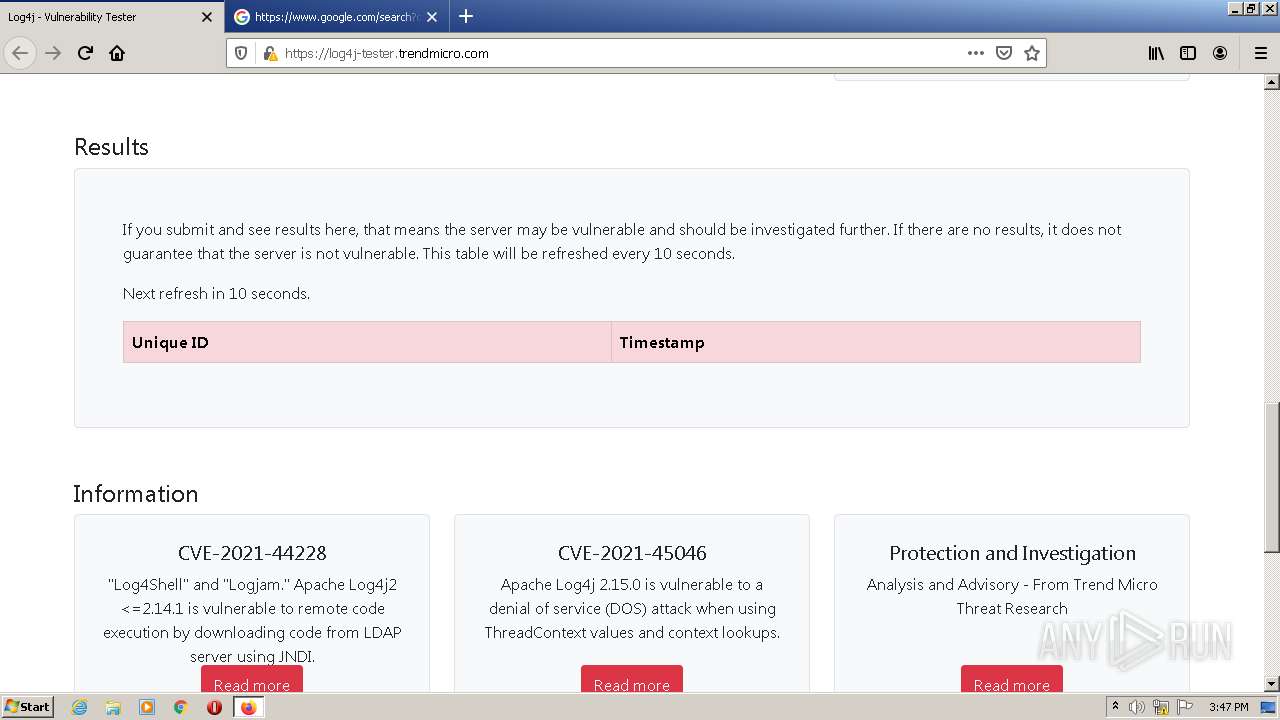The width and height of the screenshot is (1280, 720).
Task: Open Firefox account menu
Action: coord(1220,53)
